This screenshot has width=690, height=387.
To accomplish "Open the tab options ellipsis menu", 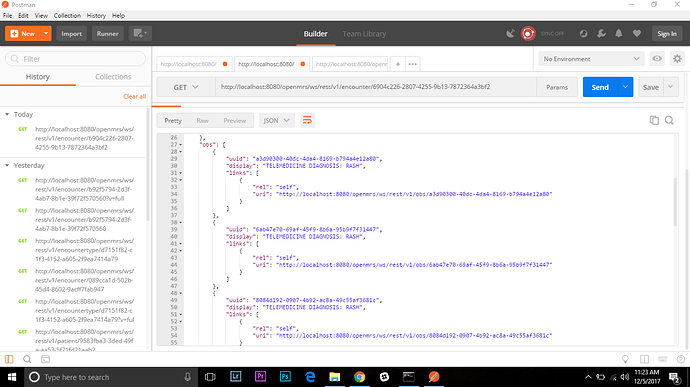I will [x=412, y=64].
